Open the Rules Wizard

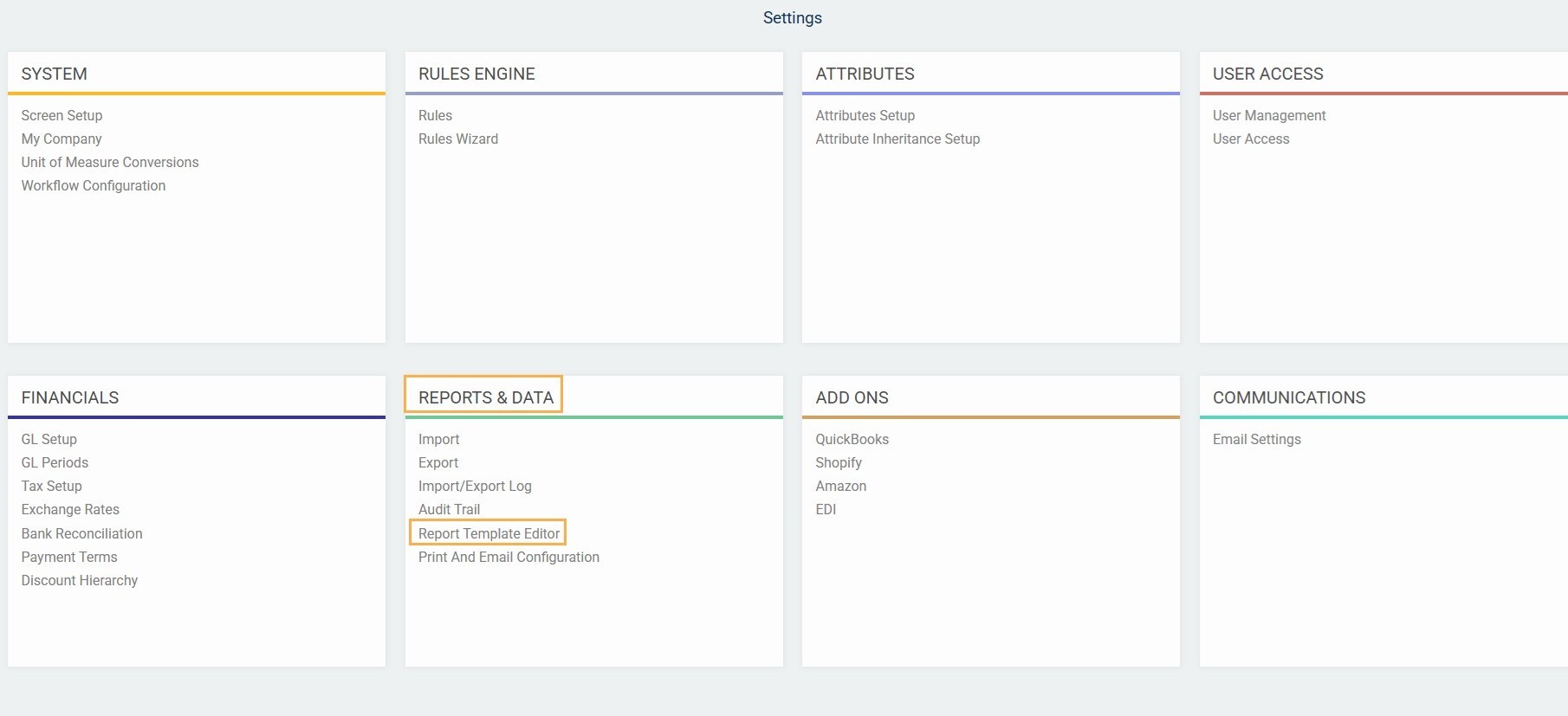pyautogui.click(x=457, y=139)
